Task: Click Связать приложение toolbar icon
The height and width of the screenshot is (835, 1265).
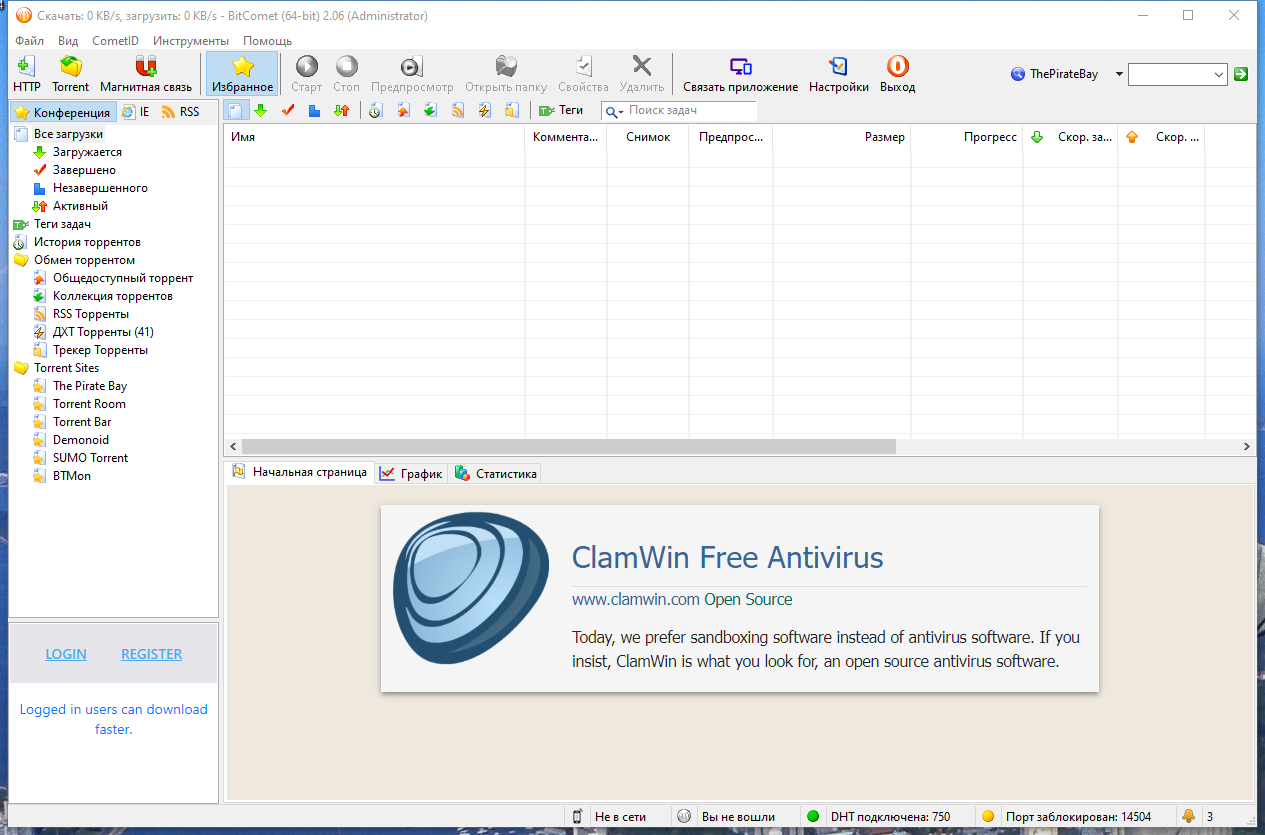Action: tap(740, 68)
